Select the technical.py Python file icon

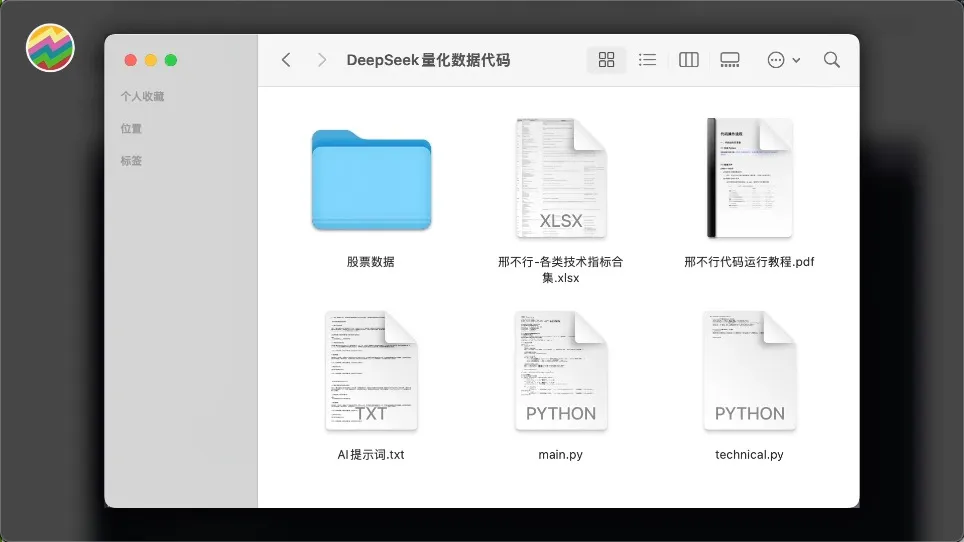point(749,371)
